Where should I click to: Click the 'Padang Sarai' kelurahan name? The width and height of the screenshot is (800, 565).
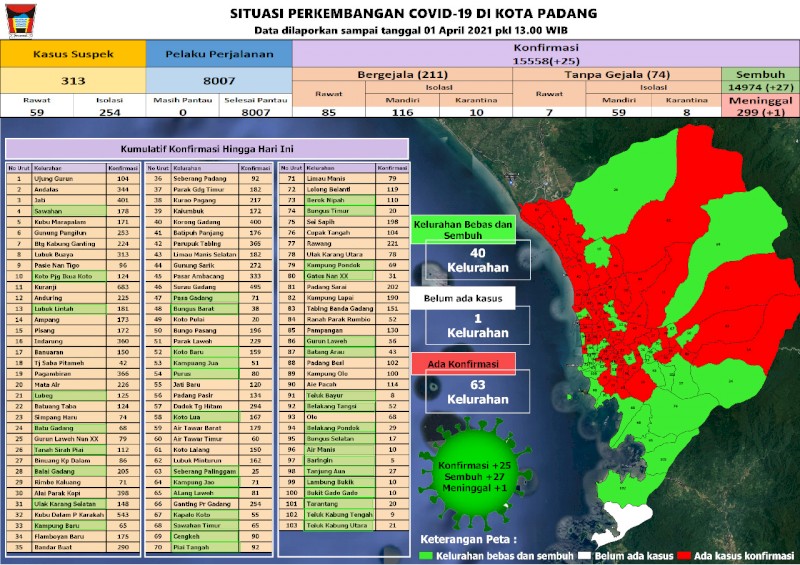point(326,287)
